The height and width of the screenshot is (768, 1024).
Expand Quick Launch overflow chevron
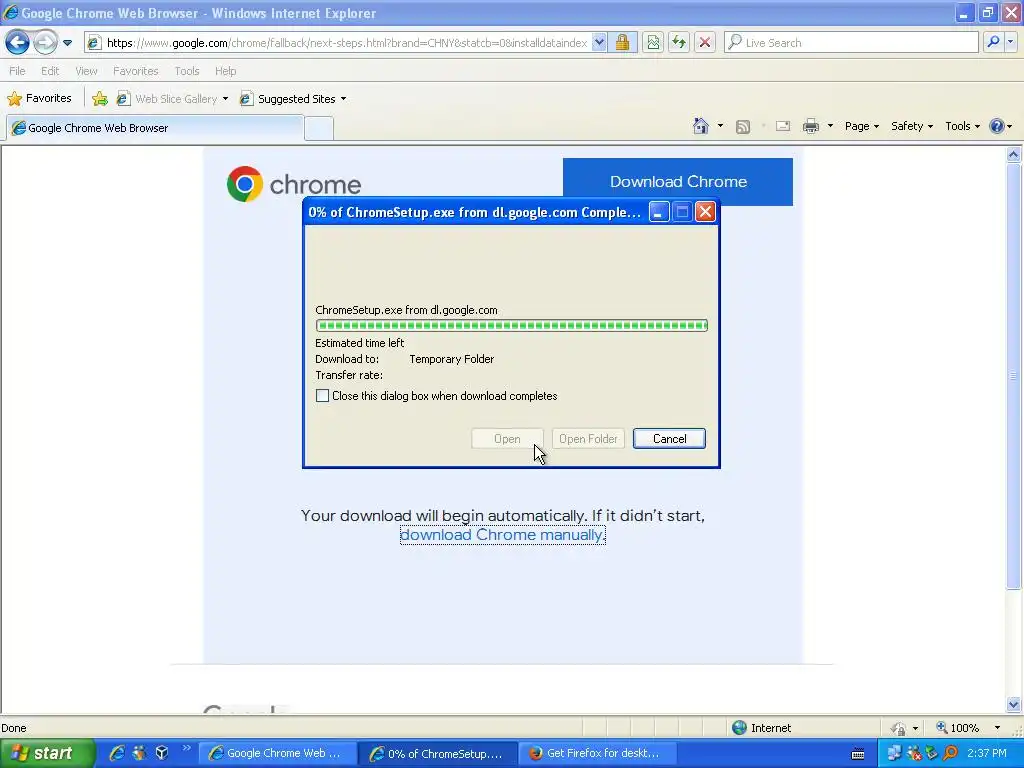(x=187, y=748)
